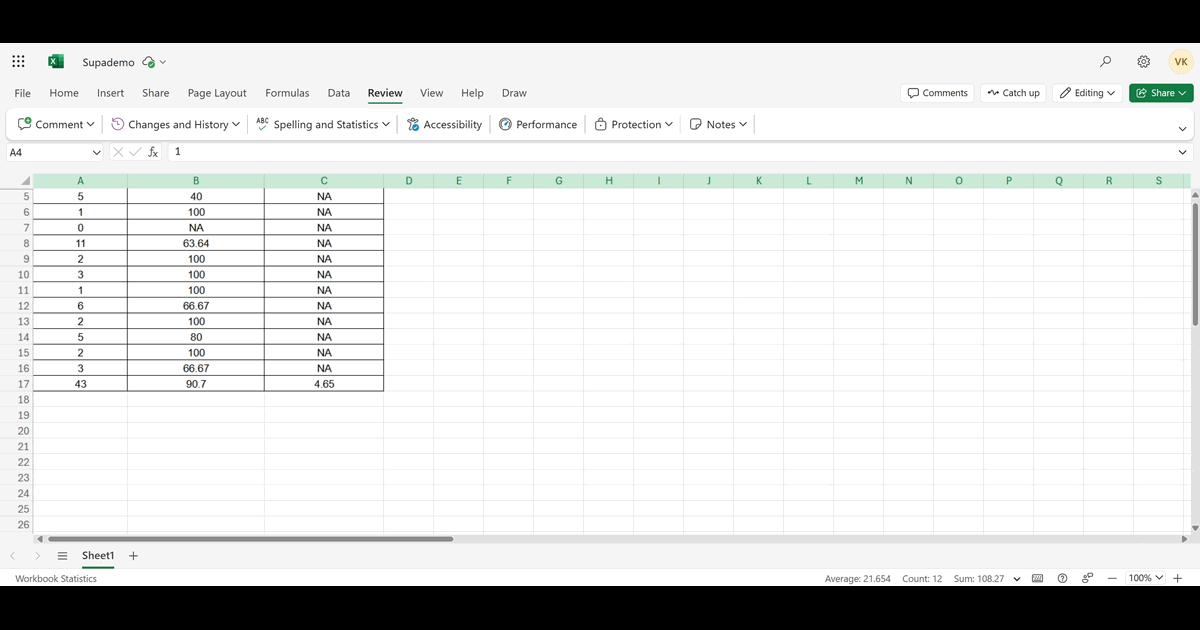Zoom in with the plus icon
This screenshot has width=1200, height=630.
click(x=1178, y=578)
